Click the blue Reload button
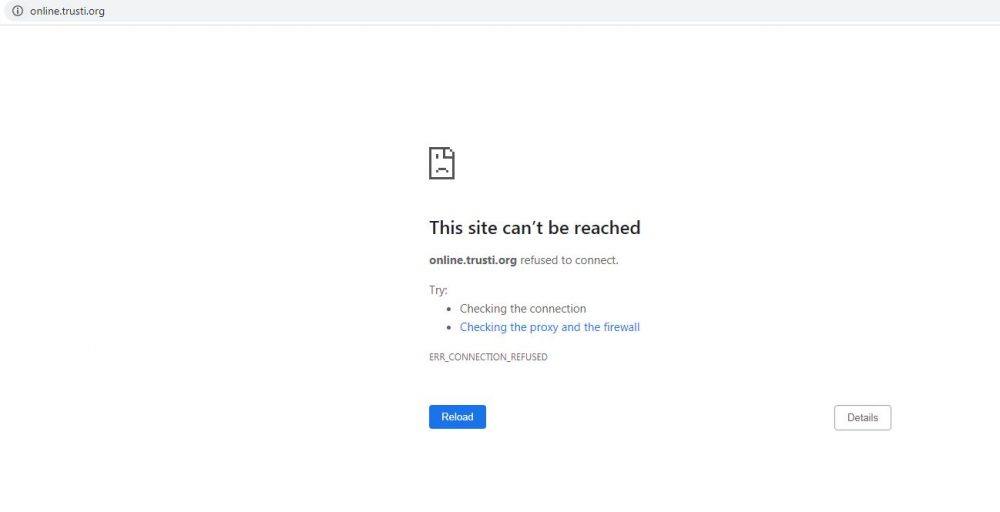This screenshot has width=1000, height=512. pyautogui.click(x=457, y=417)
